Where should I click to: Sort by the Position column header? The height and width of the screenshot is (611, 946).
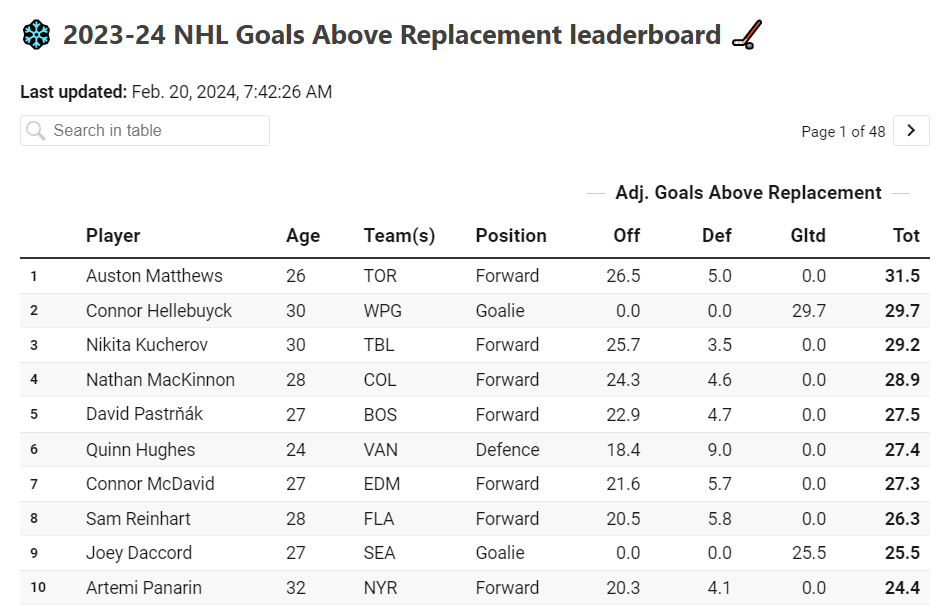510,236
